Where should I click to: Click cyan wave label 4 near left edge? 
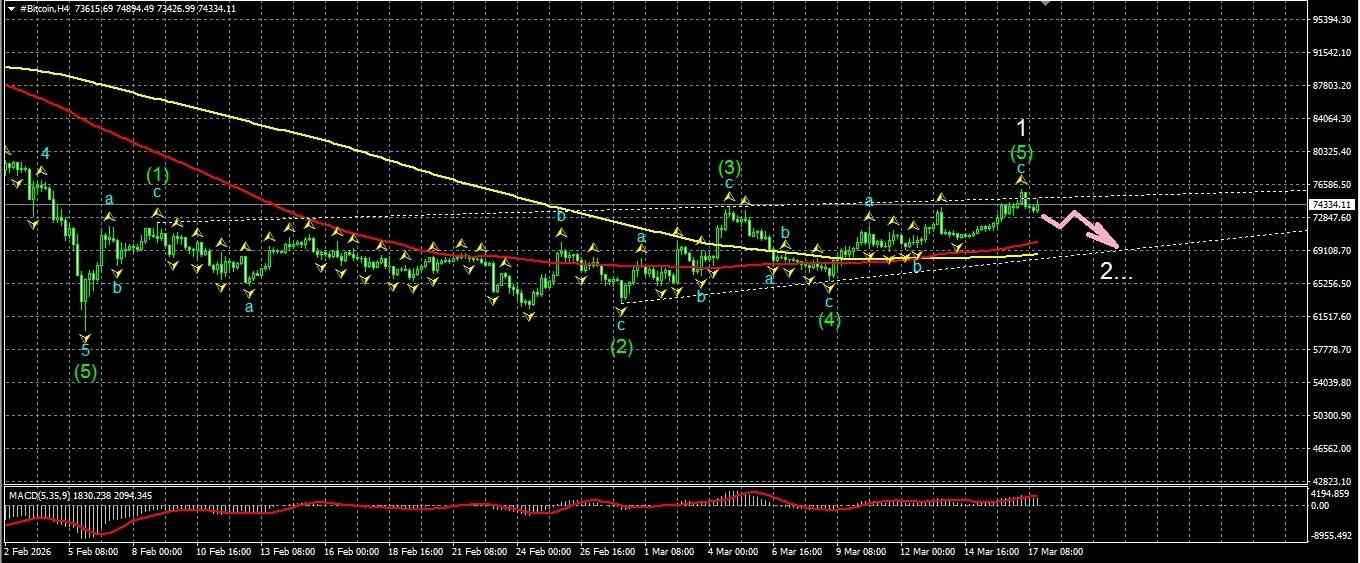point(45,153)
